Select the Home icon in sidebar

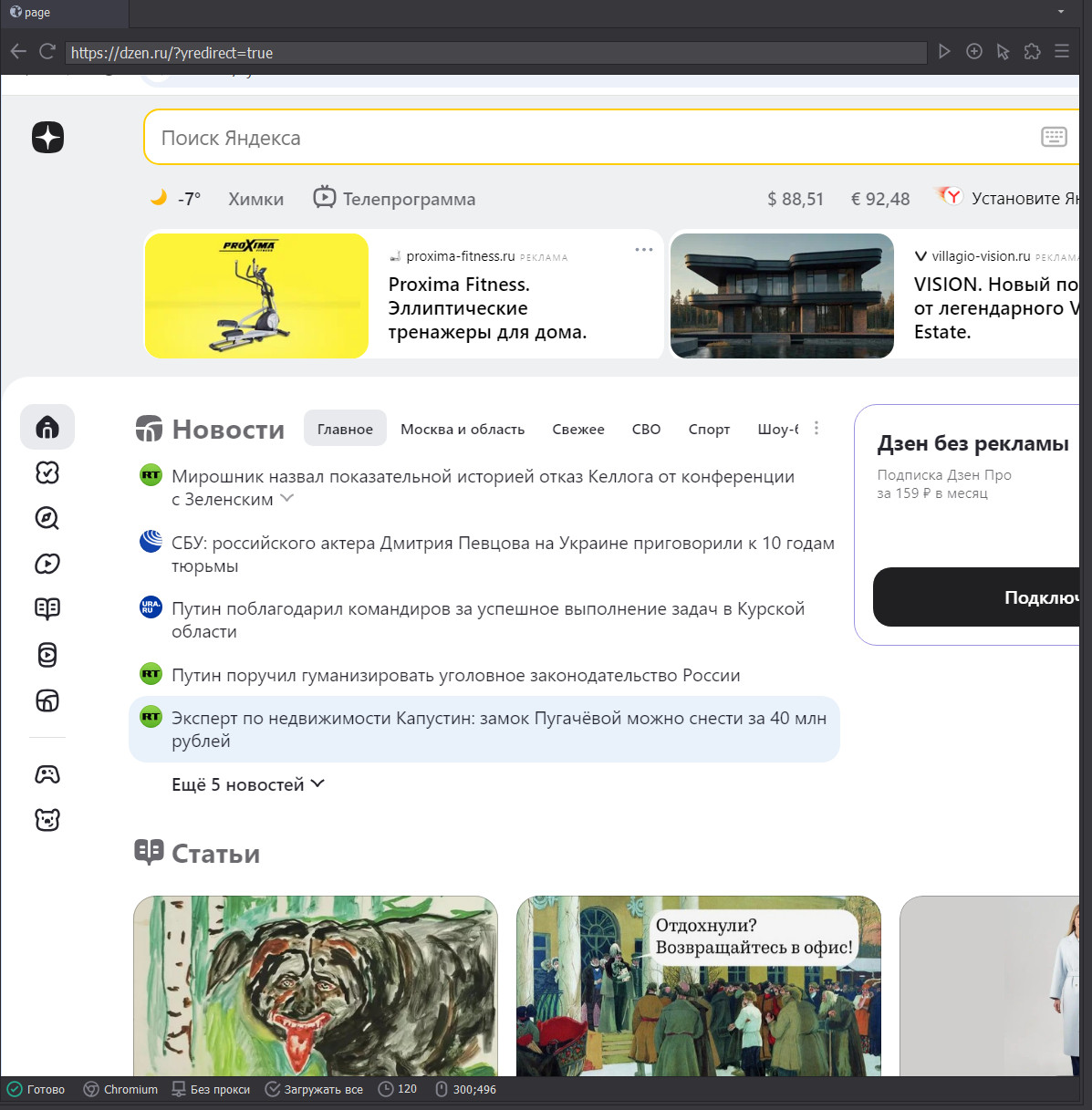pyautogui.click(x=47, y=427)
